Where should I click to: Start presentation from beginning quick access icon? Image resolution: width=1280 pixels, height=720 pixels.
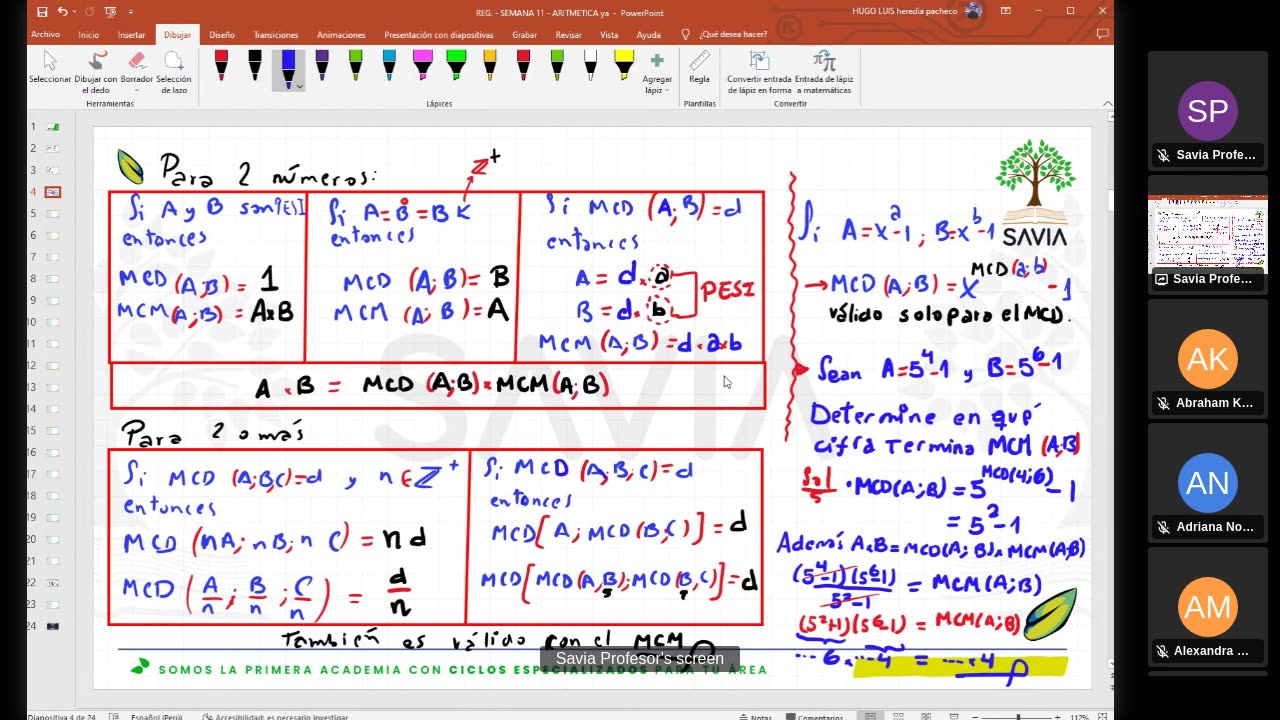110,12
